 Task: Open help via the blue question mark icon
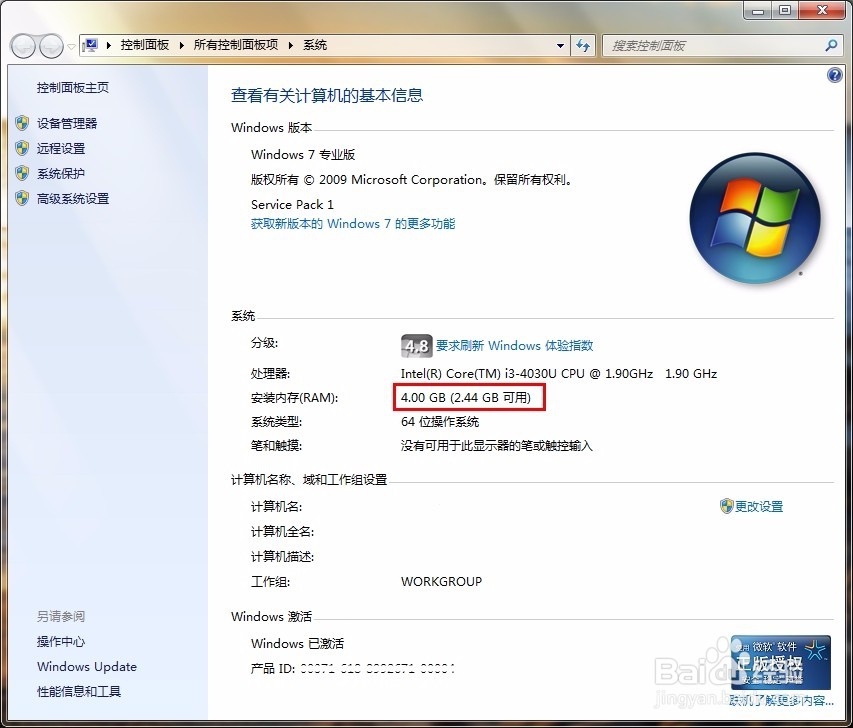[x=835, y=75]
